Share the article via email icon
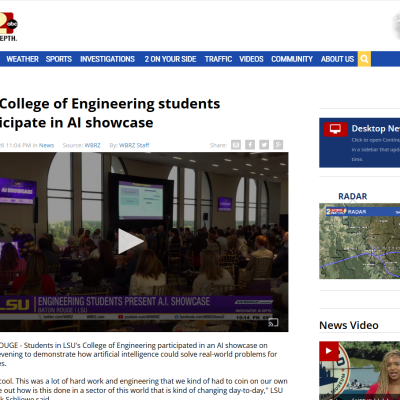The width and height of the screenshot is (400, 400). [236, 145]
